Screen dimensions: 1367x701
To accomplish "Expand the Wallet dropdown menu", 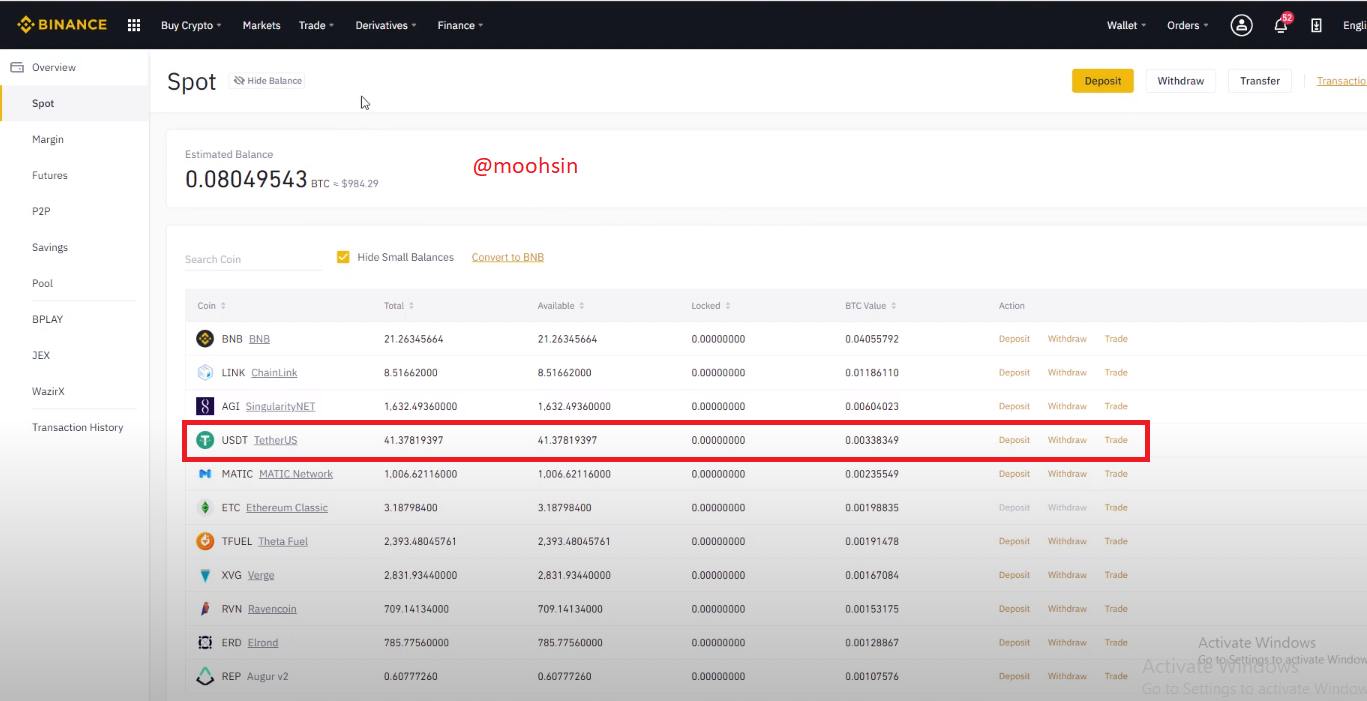I will tap(1126, 25).
